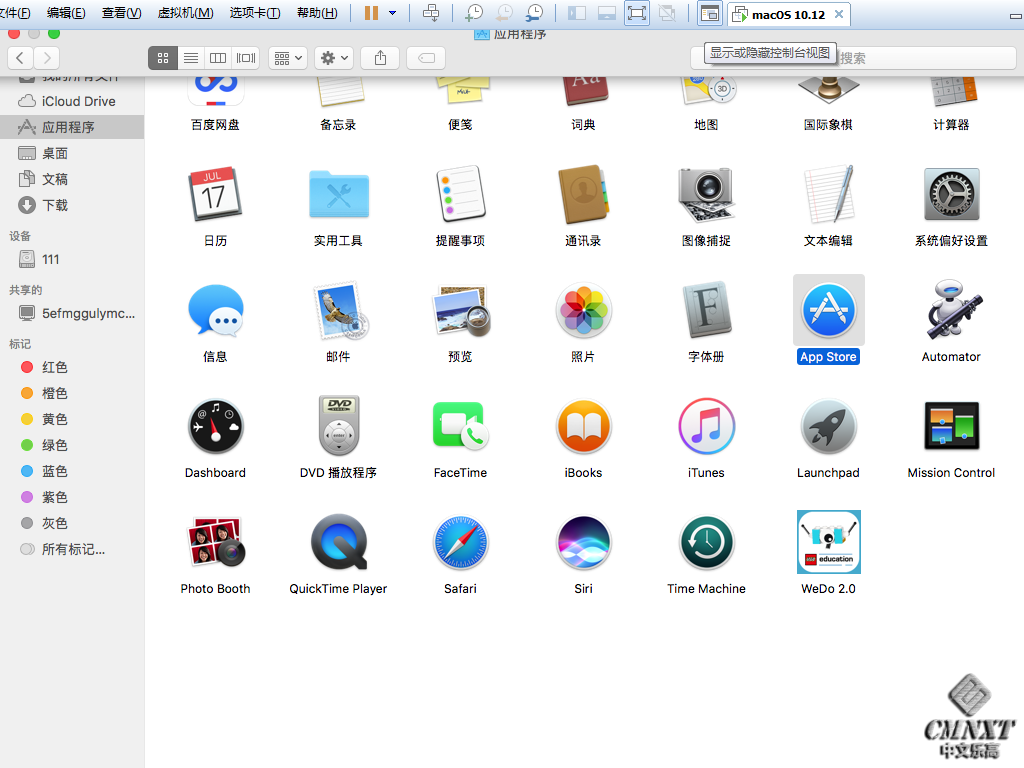Filter by the 红色 red tag
1024x768 pixels.
click(x=55, y=367)
